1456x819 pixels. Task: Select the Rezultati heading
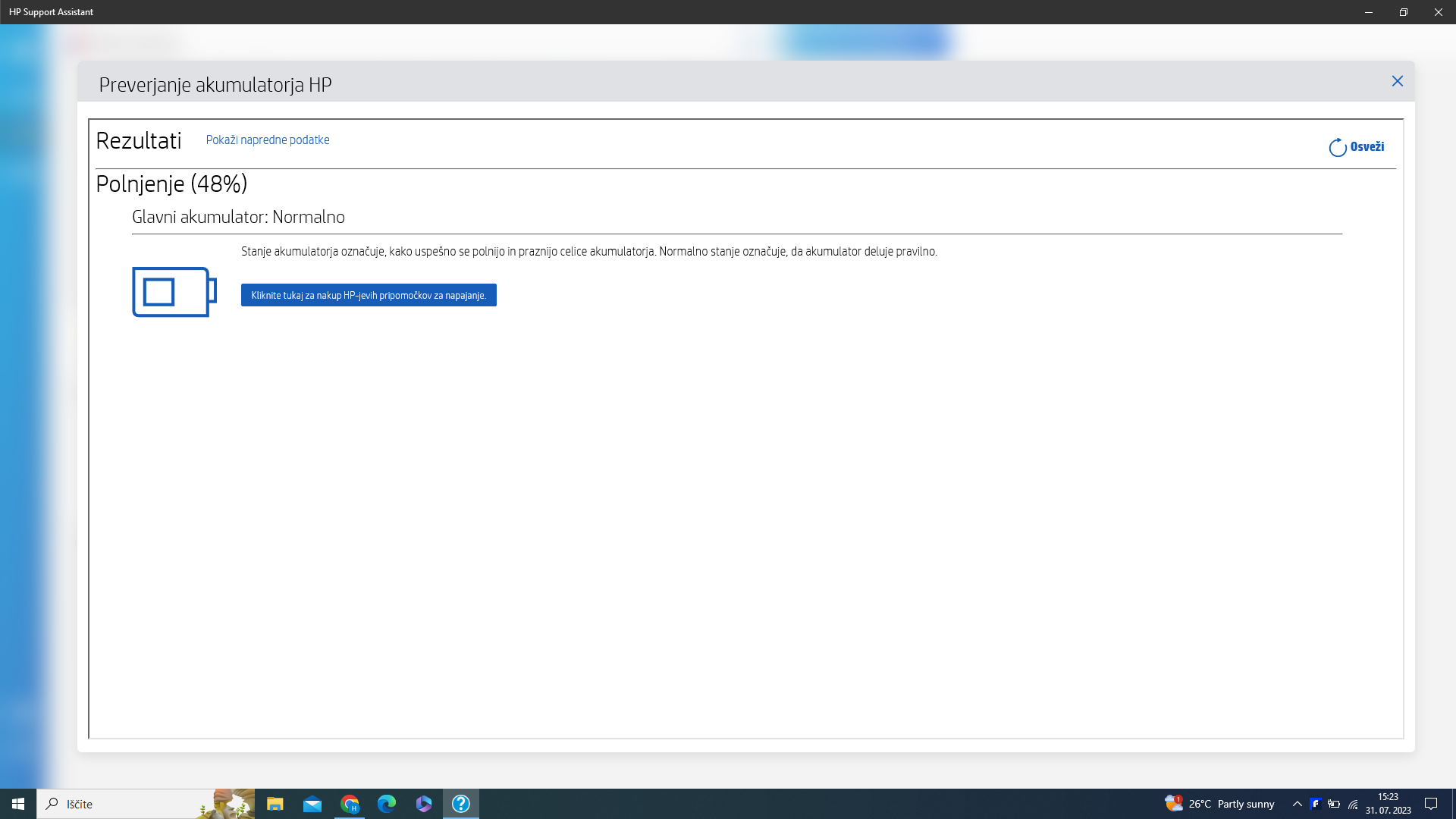point(139,141)
